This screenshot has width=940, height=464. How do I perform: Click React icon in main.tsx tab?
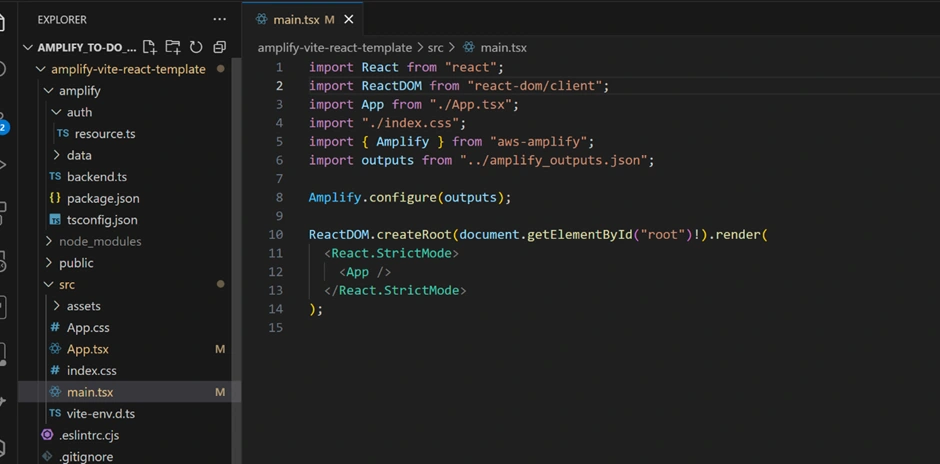pos(261,19)
